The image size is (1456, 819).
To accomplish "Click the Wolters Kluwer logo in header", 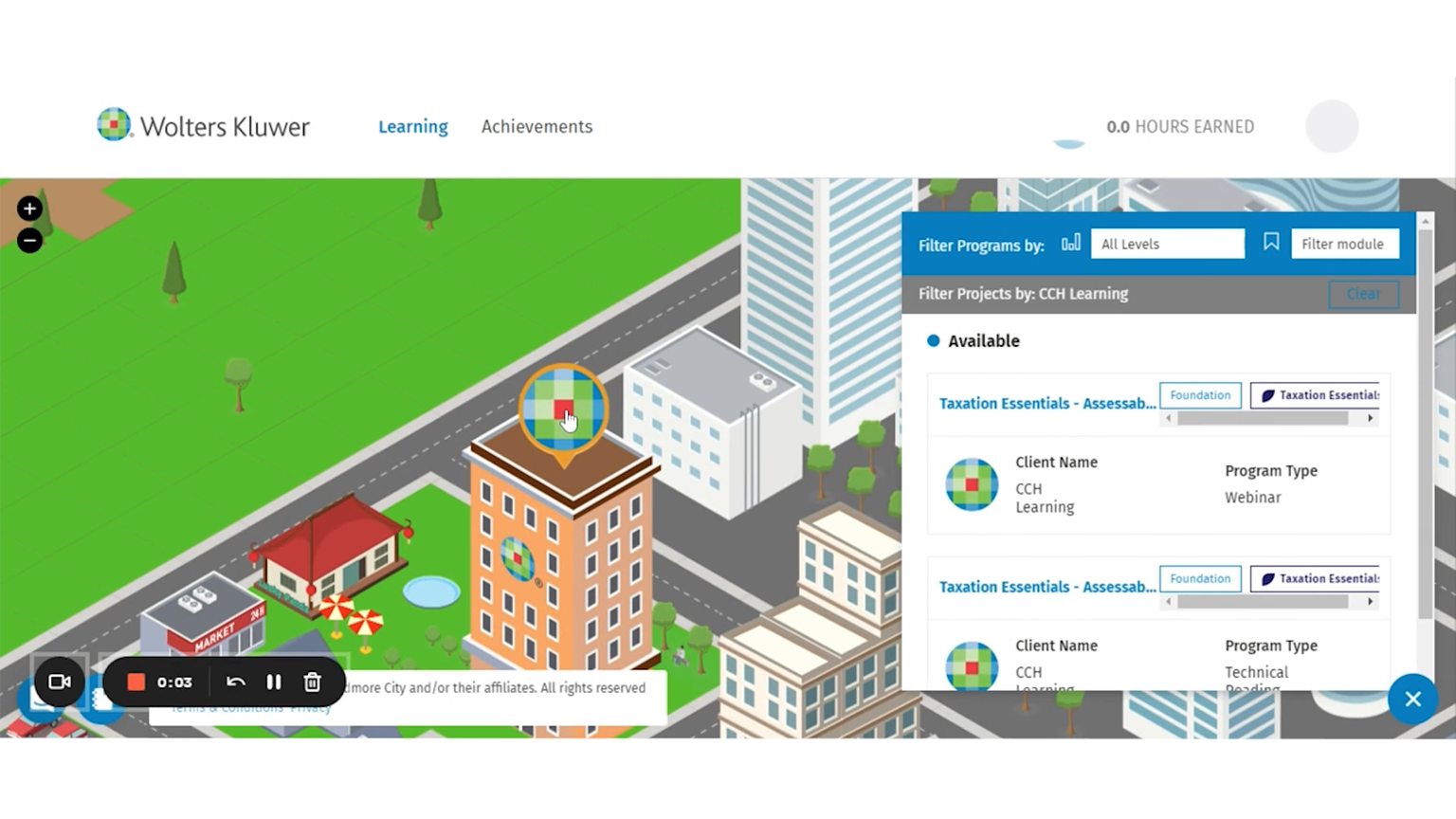I will point(204,126).
